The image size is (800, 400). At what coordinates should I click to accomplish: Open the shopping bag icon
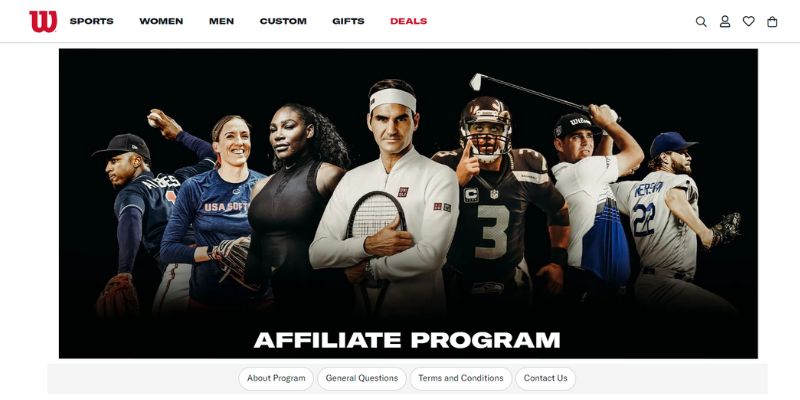pos(772,21)
